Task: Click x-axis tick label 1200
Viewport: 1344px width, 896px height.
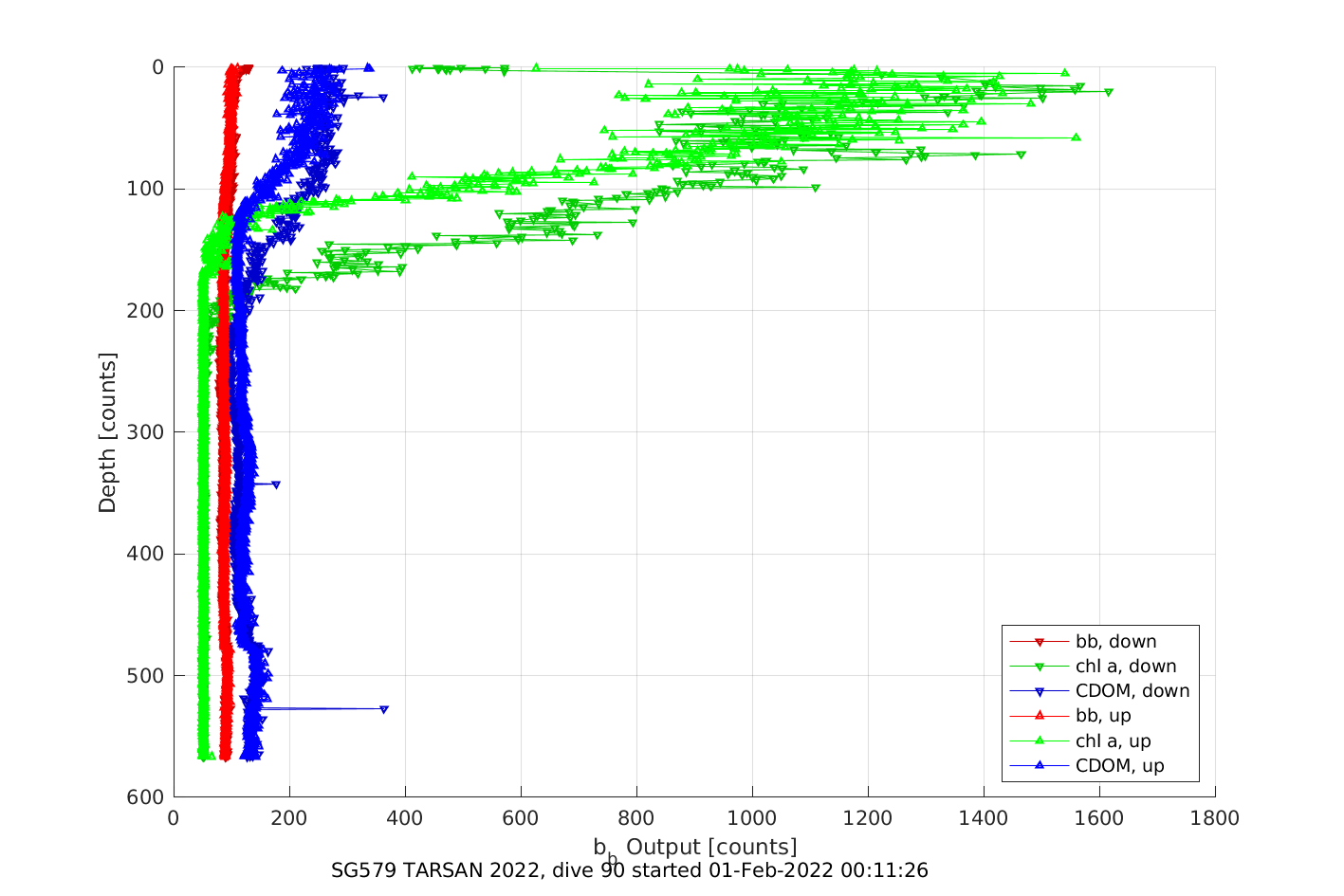Action: click(868, 818)
